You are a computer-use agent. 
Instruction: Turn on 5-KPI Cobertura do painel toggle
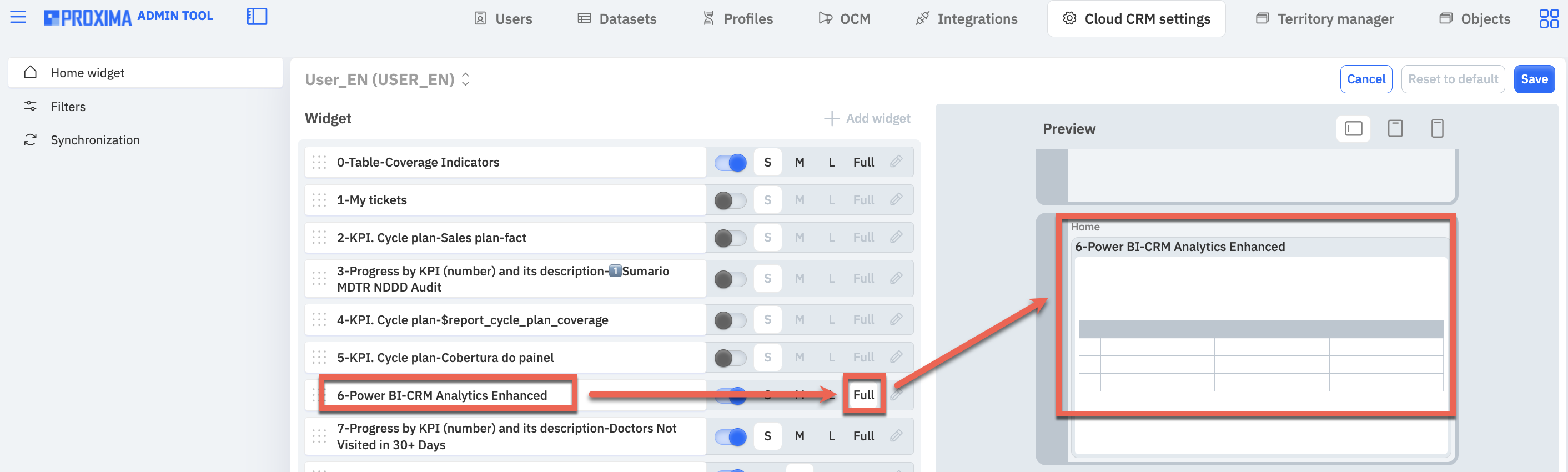click(731, 358)
